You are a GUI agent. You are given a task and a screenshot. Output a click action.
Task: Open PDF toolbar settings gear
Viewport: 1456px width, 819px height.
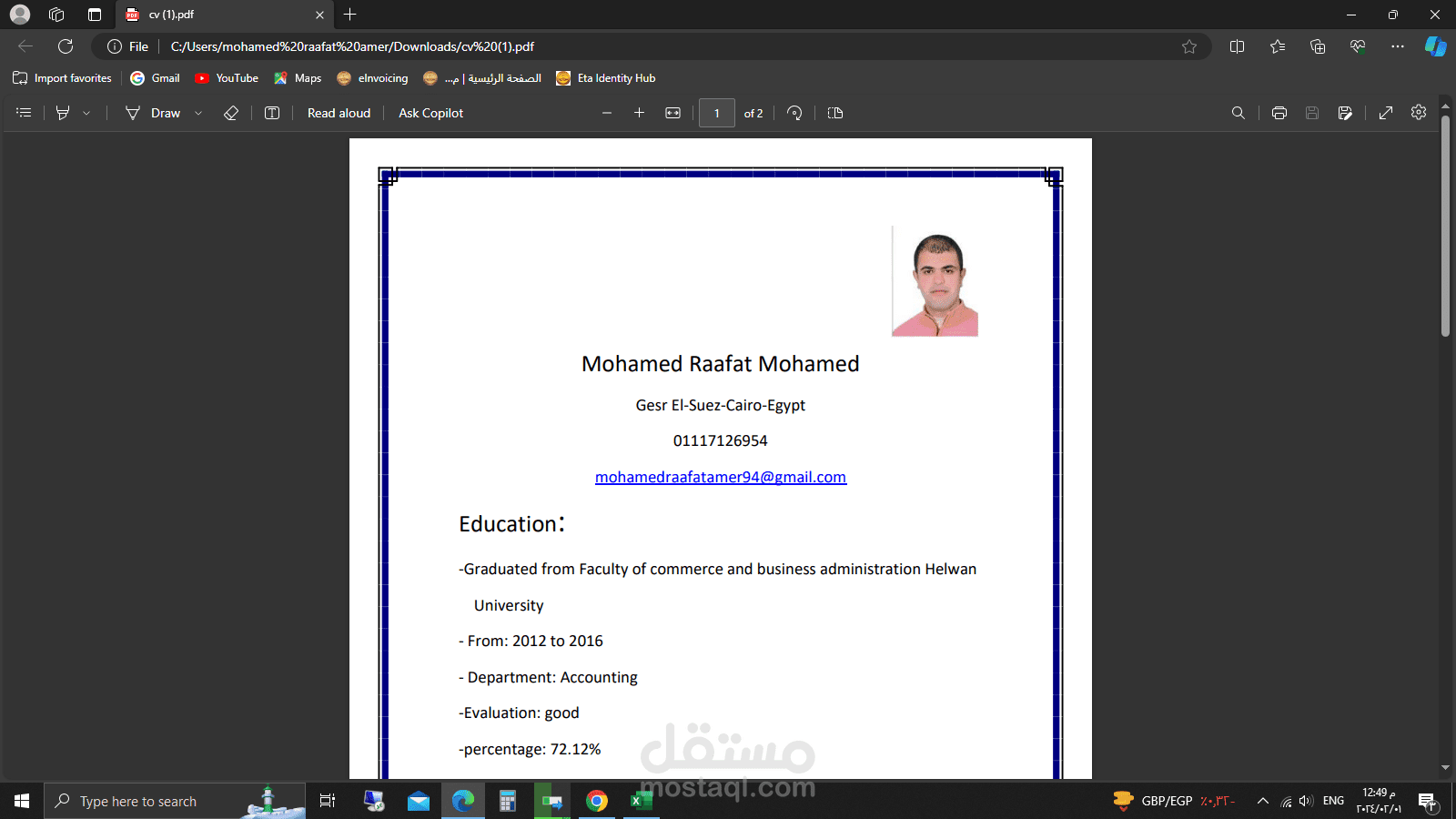1419,112
